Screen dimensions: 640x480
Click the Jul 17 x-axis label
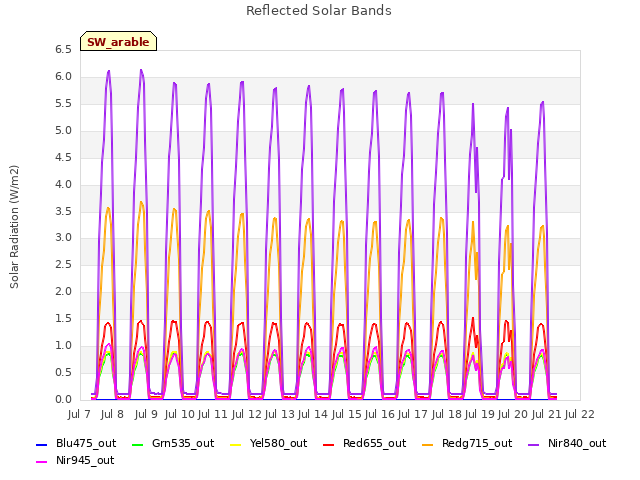click(413, 414)
